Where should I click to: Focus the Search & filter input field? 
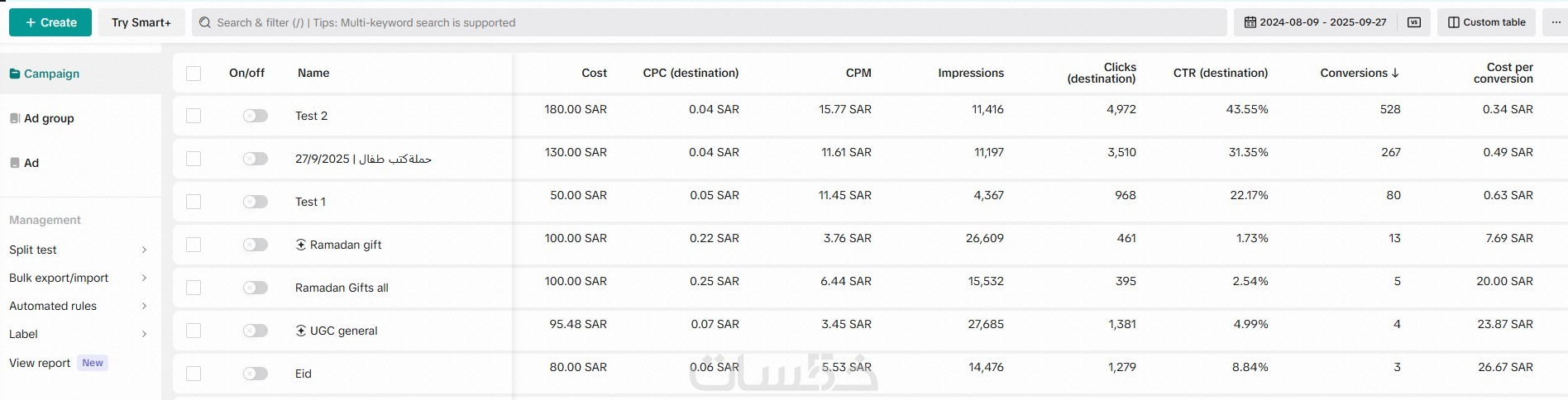[711, 22]
